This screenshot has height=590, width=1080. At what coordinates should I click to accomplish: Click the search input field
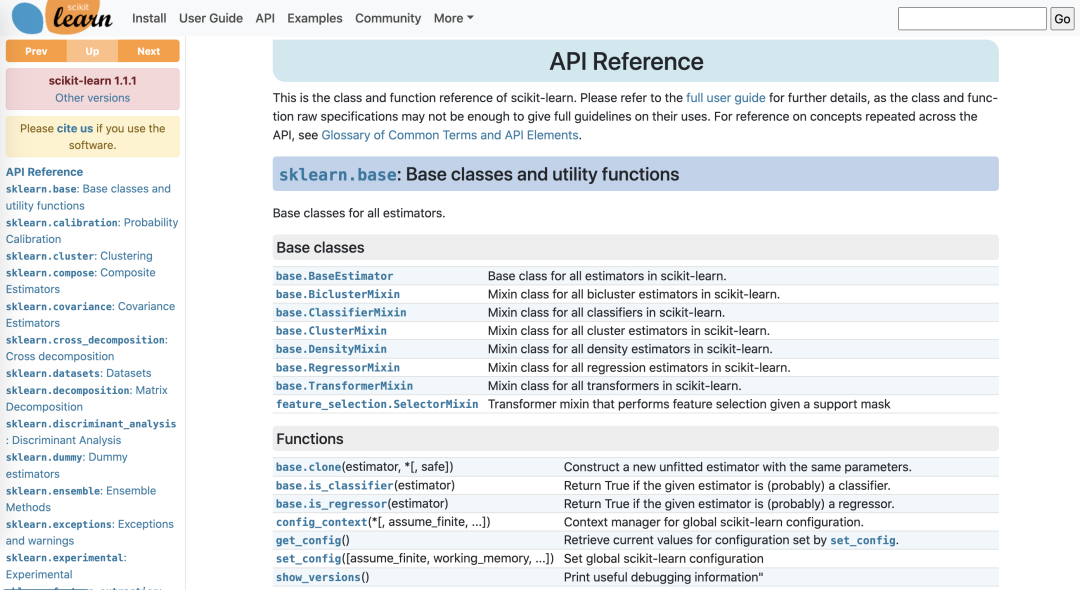click(x=971, y=19)
